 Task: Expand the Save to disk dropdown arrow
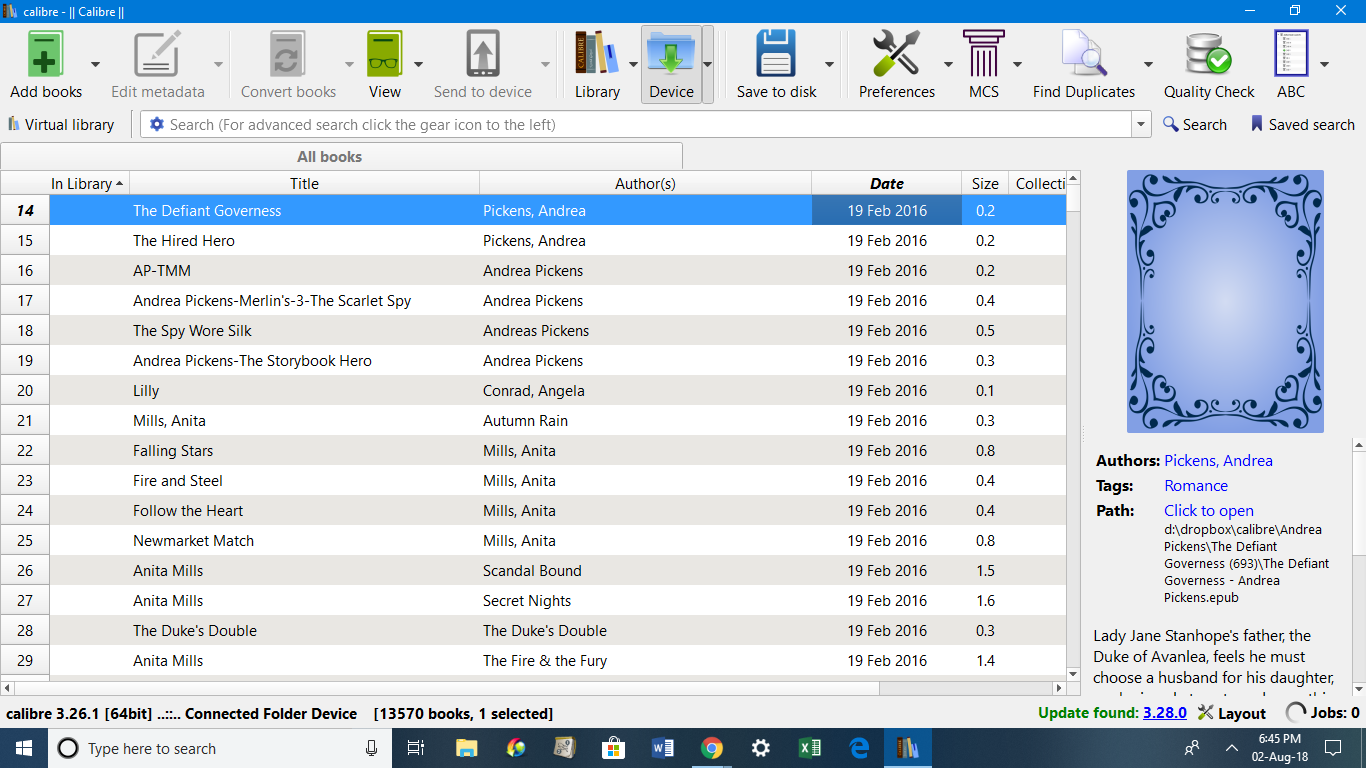[x=829, y=64]
